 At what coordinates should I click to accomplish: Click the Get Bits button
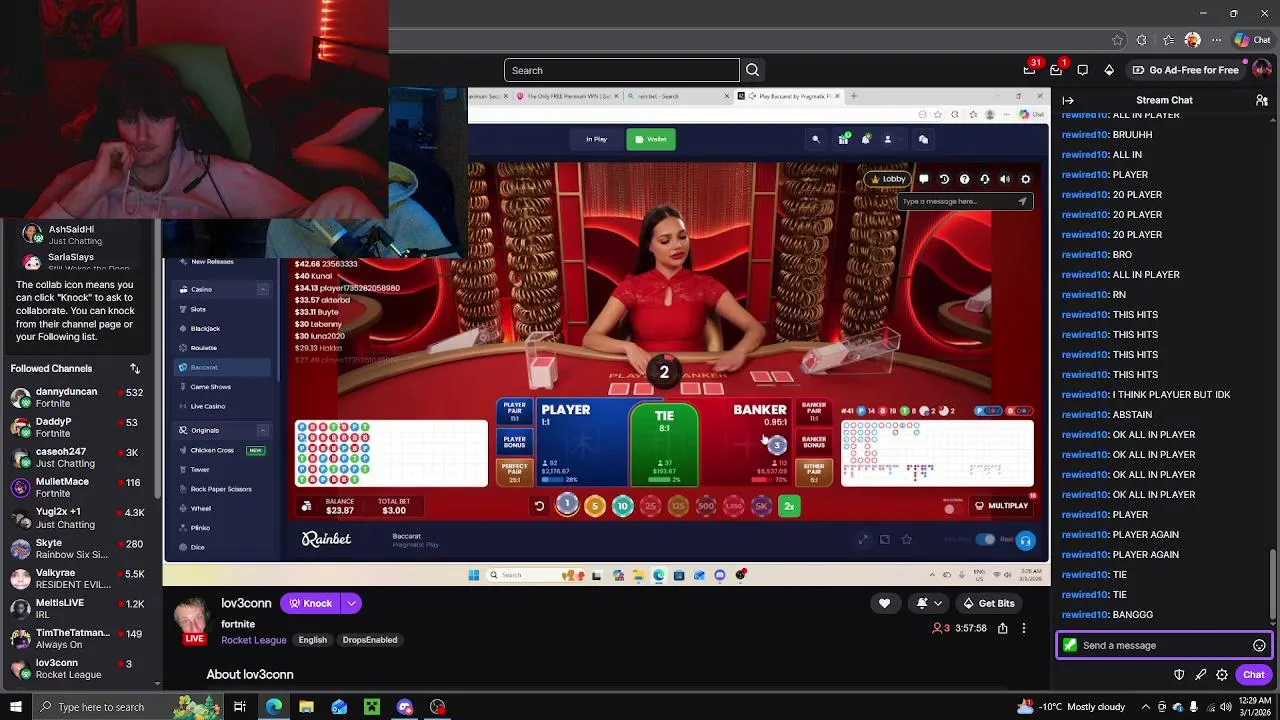[x=988, y=603]
